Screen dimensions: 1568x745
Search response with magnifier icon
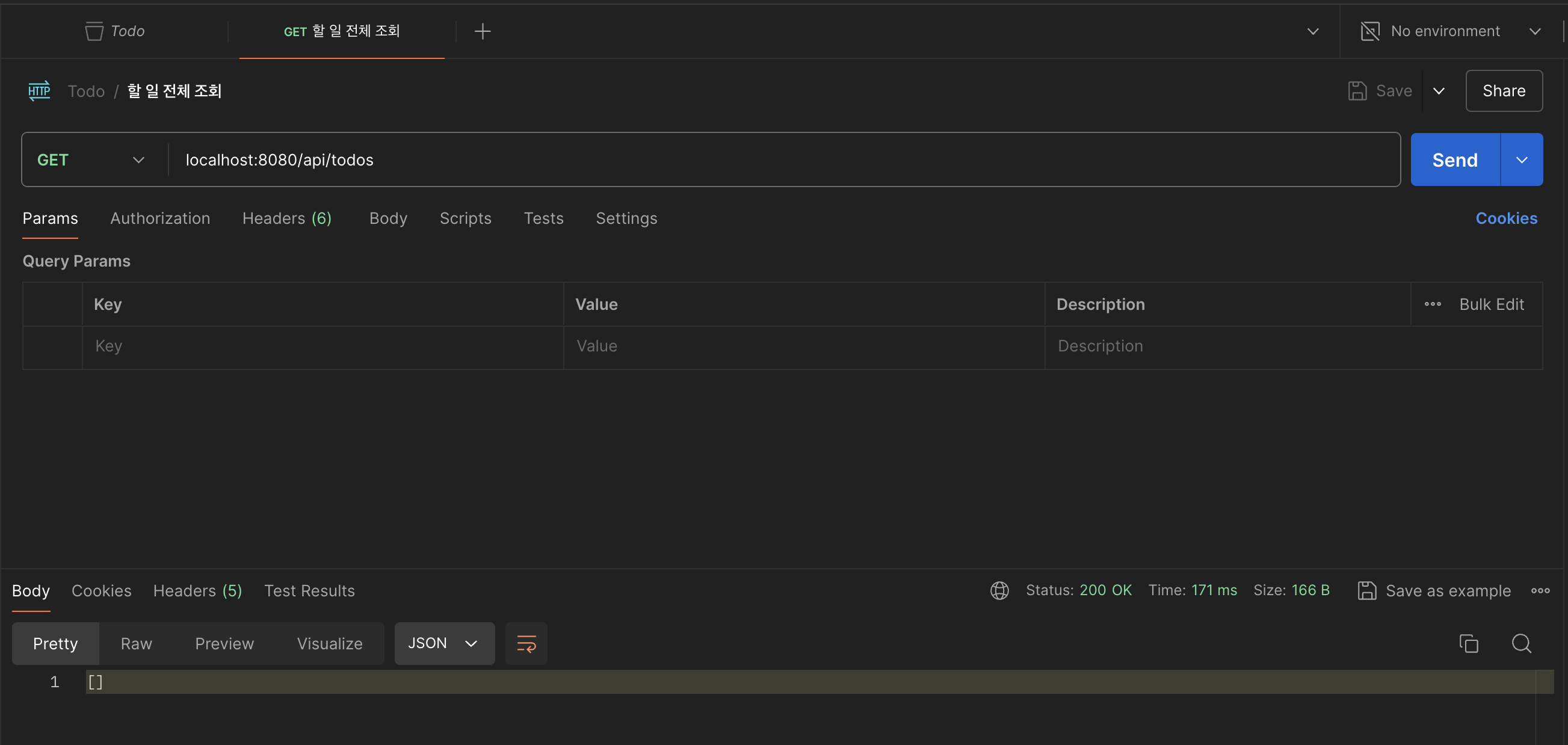[1521, 643]
